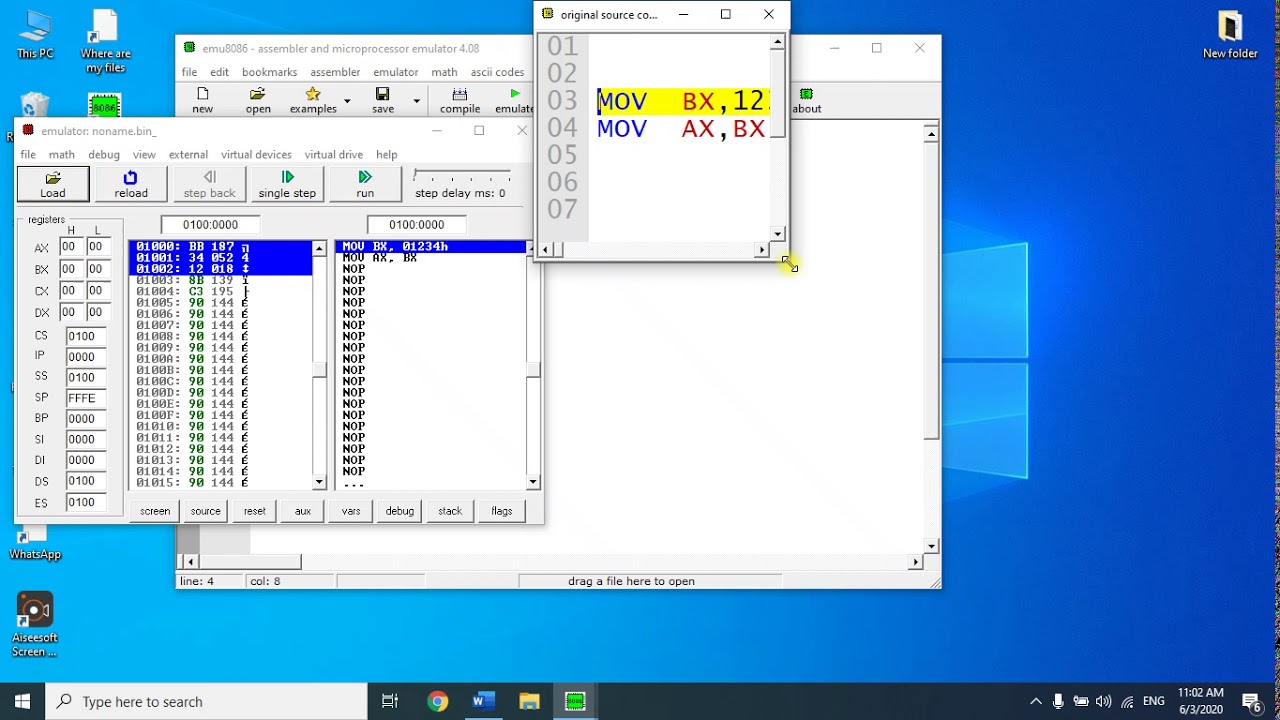
Task: Open the about toolbar icon
Action: point(807,101)
